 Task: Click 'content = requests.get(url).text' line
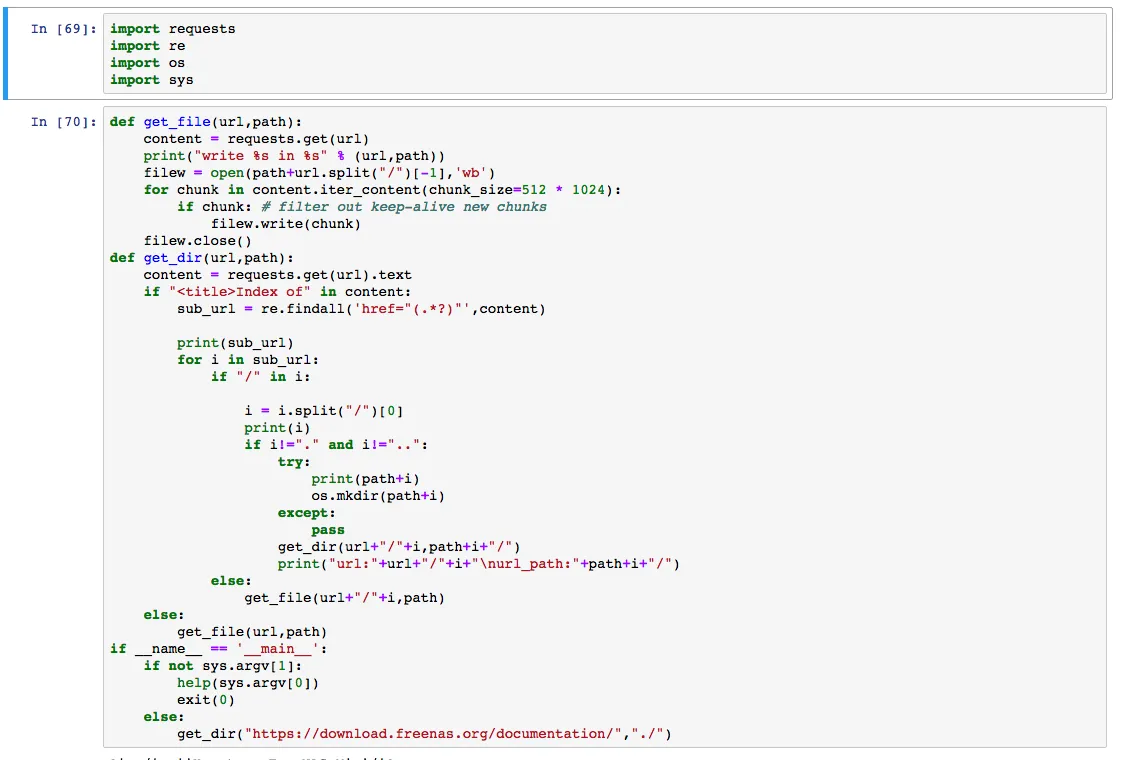(x=277, y=275)
